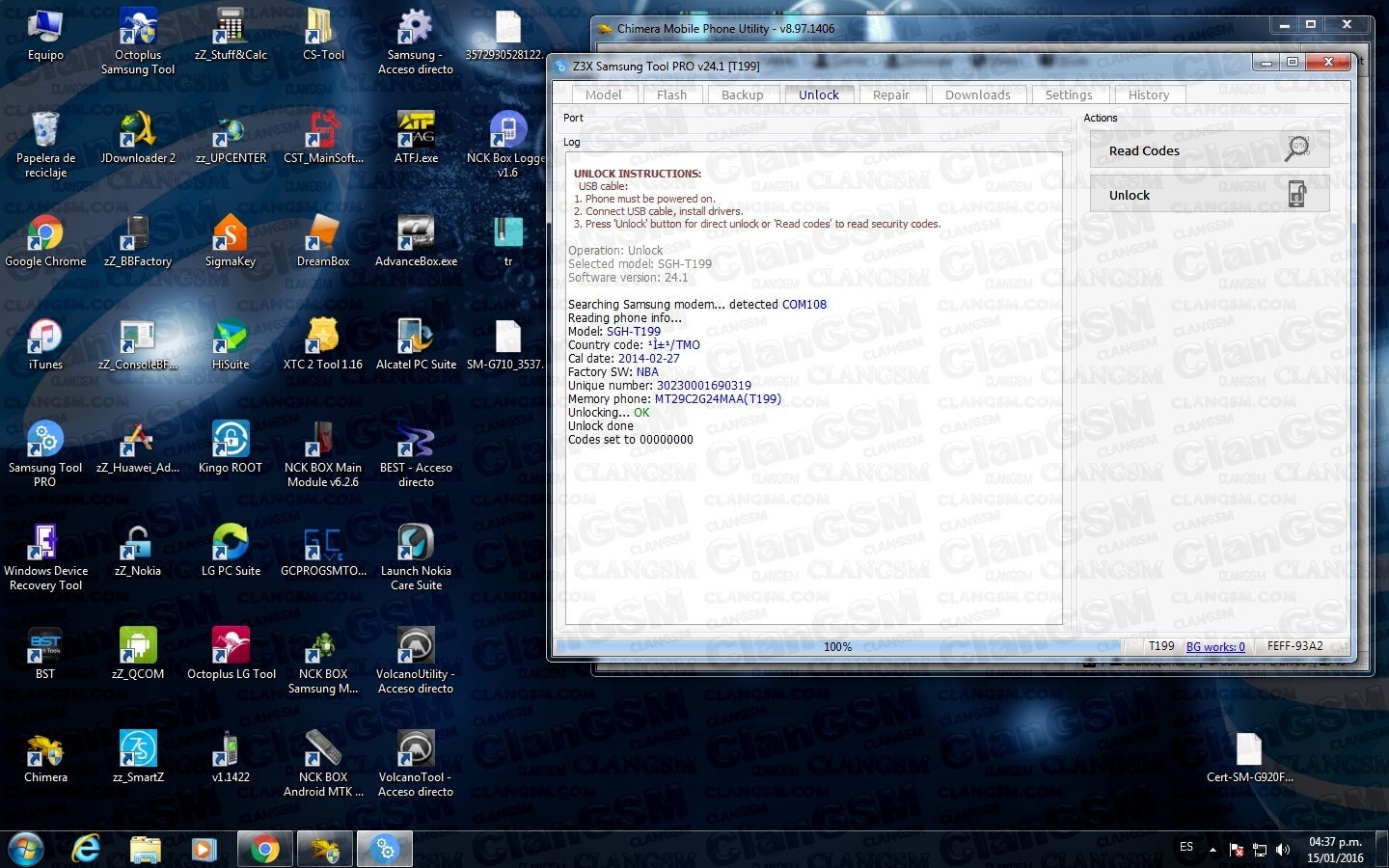Open Launch Nokia Care Suite icon
This screenshot has height=868, width=1389.
(x=416, y=556)
